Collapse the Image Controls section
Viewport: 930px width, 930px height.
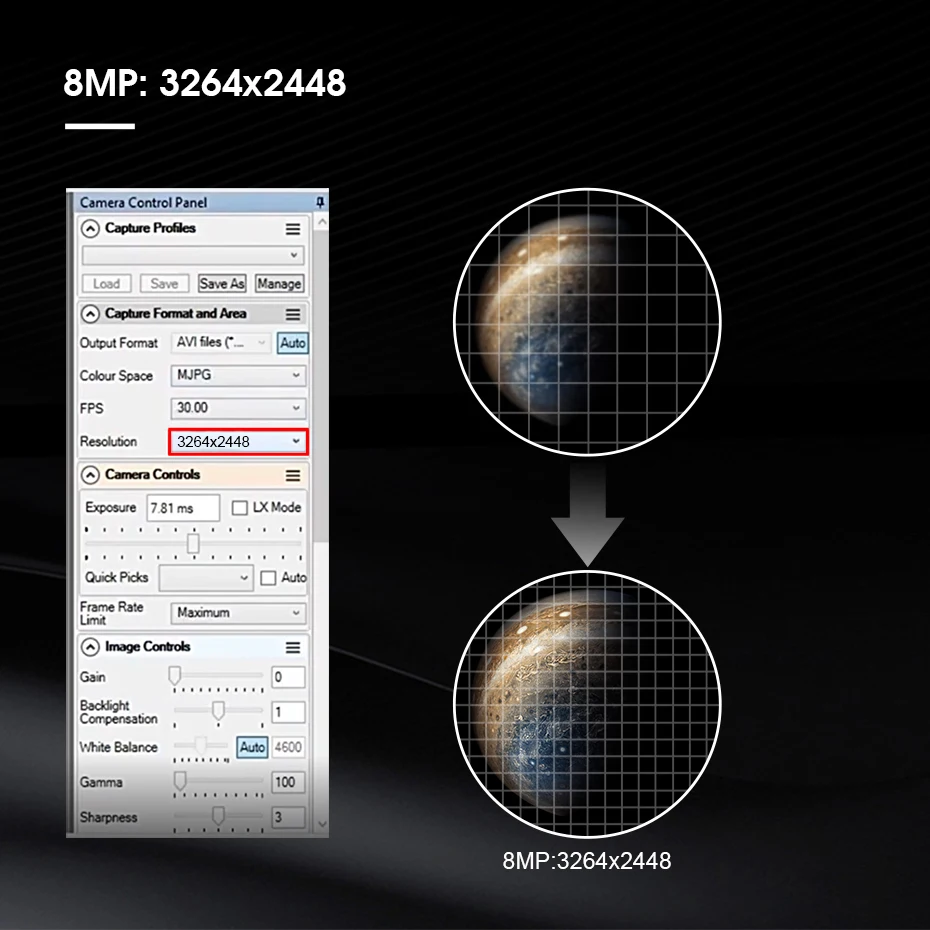coord(90,647)
